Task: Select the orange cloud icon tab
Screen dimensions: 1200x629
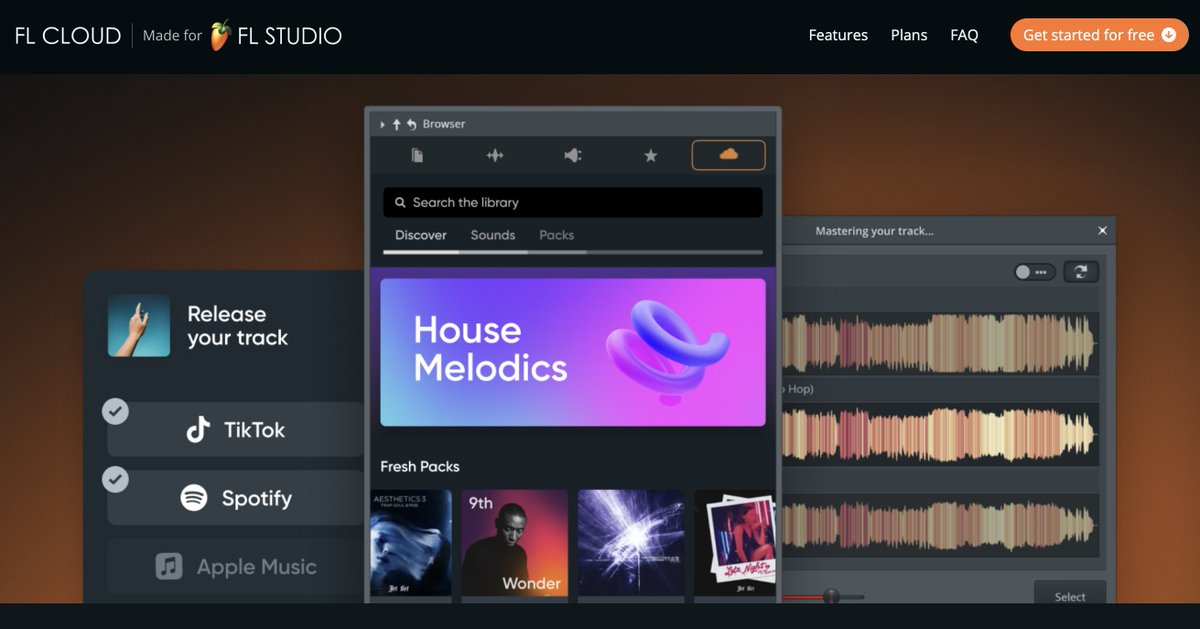Action: (729, 155)
